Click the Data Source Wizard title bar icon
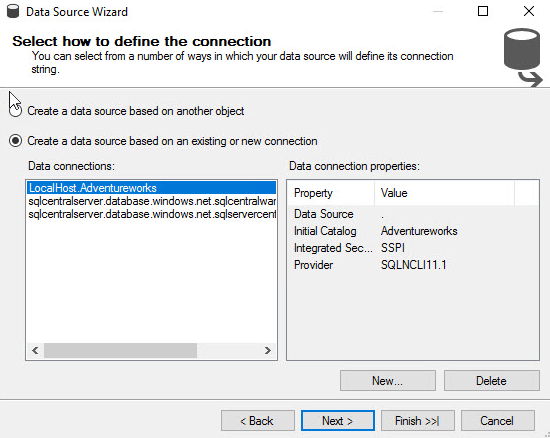This screenshot has width=550, height=438. pos(13,11)
